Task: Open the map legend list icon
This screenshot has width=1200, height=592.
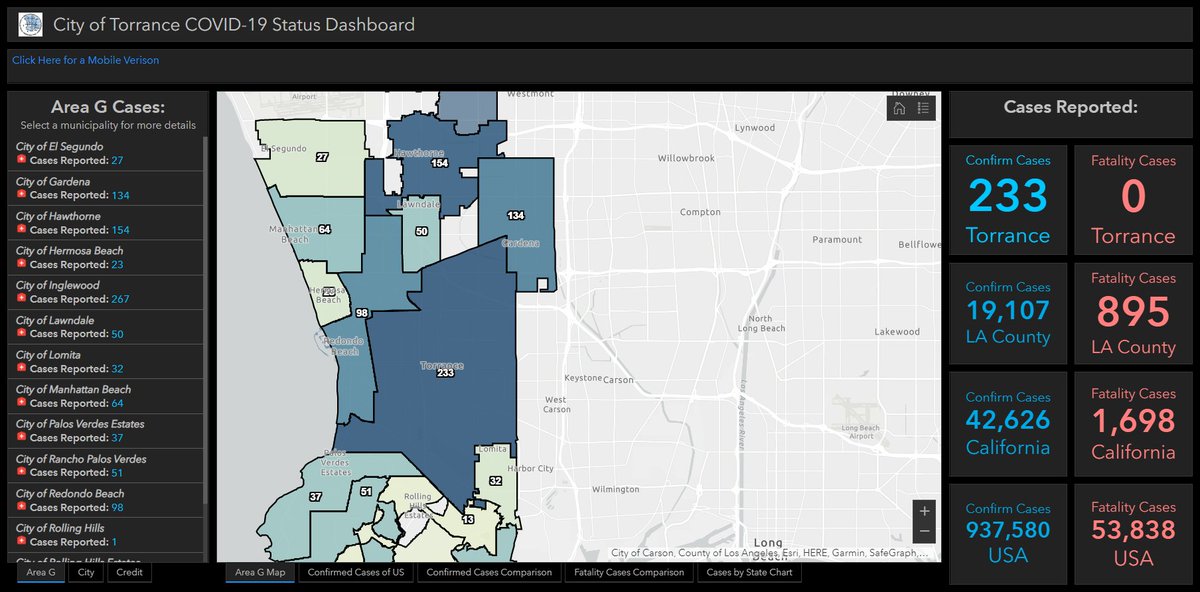Action: [x=923, y=108]
